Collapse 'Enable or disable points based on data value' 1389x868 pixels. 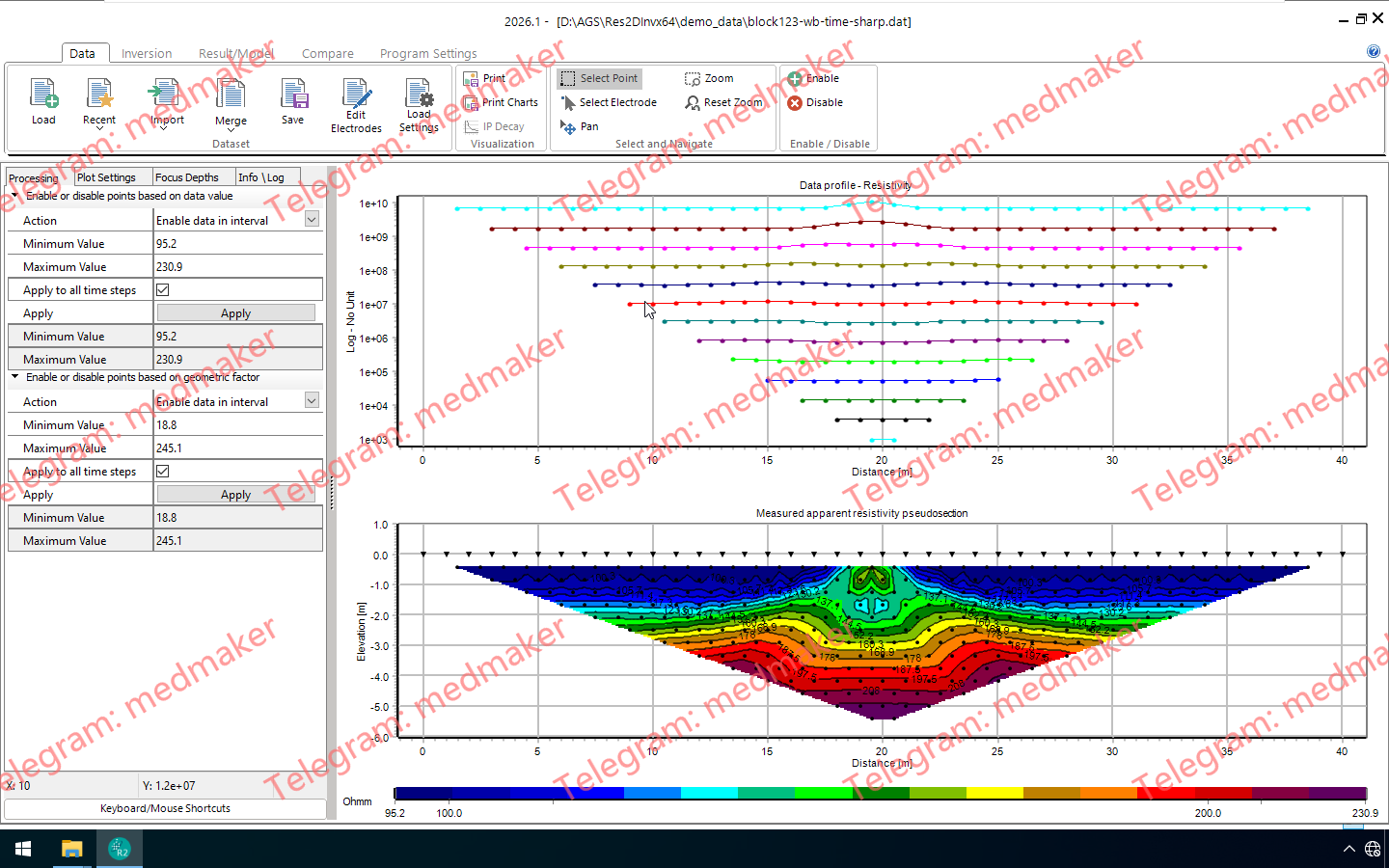pyautogui.click(x=14, y=195)
